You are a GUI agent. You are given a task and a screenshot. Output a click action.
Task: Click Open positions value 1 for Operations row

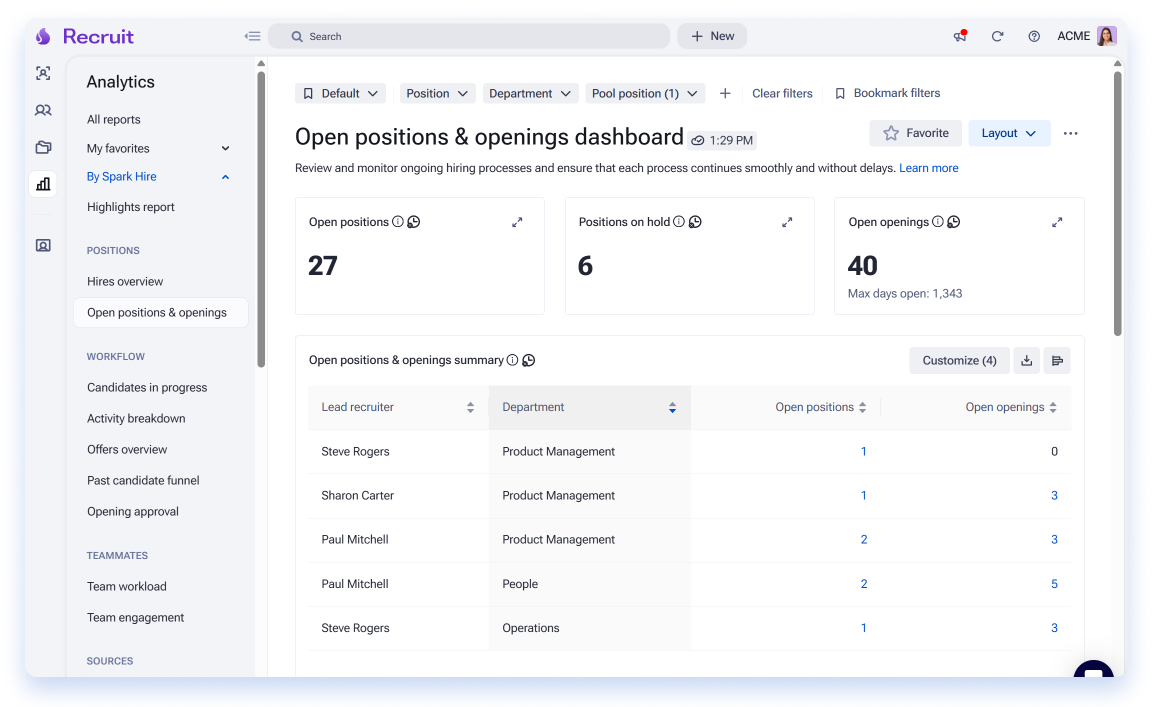pos(863,628)
